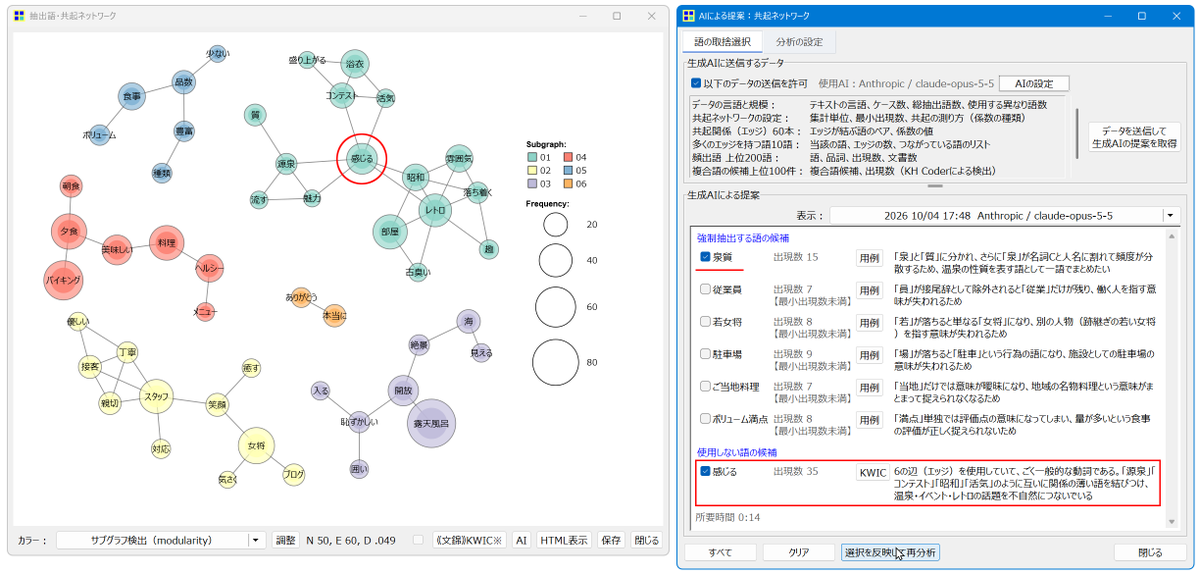Image resolution: width=1199 pixels, height=574 pixels.
Task: Open 用例 for 駐車場
Action: [x=869, y=355]
